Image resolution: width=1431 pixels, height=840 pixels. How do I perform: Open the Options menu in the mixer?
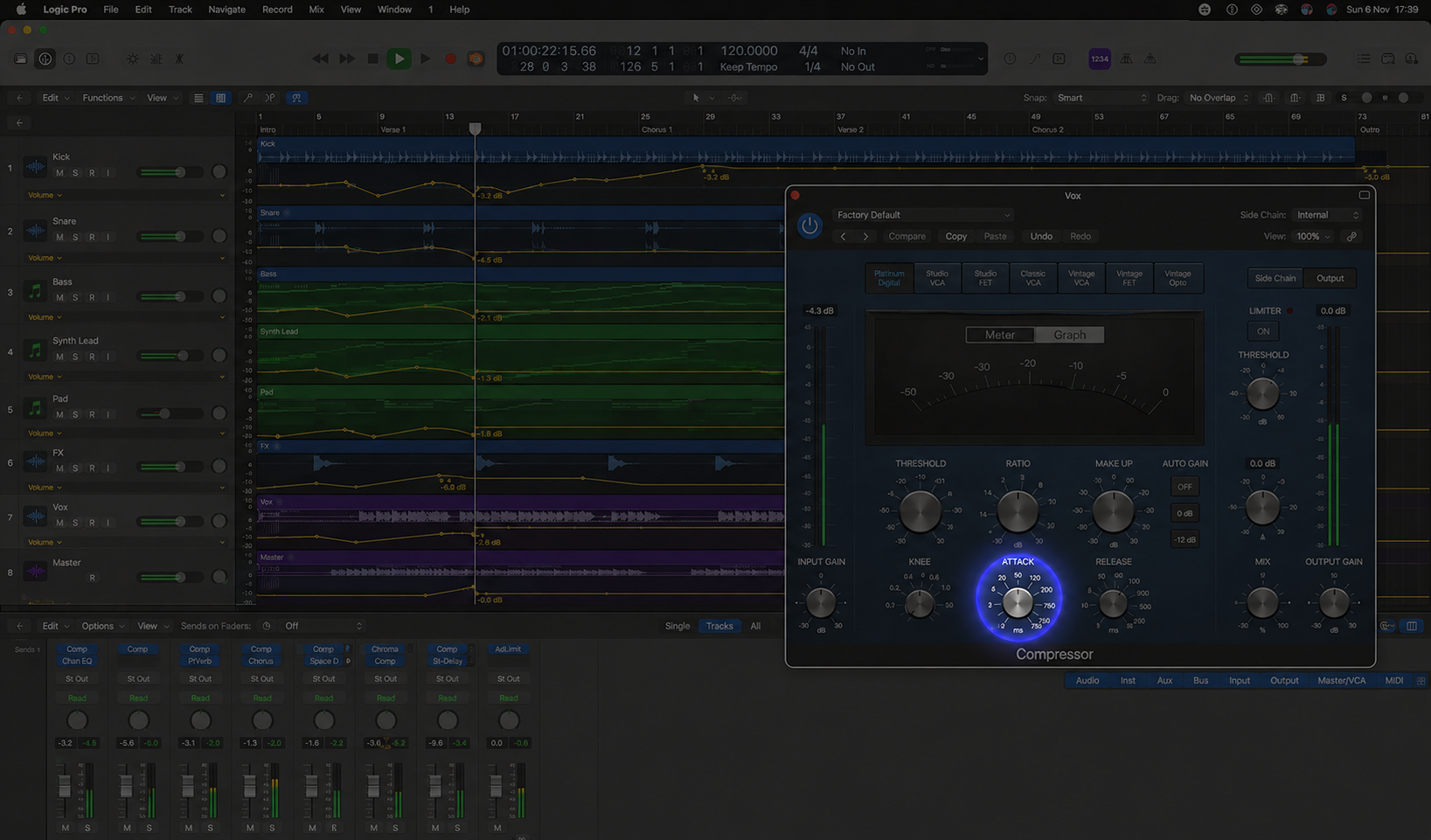pyautogui.click(x=102, y=626)
